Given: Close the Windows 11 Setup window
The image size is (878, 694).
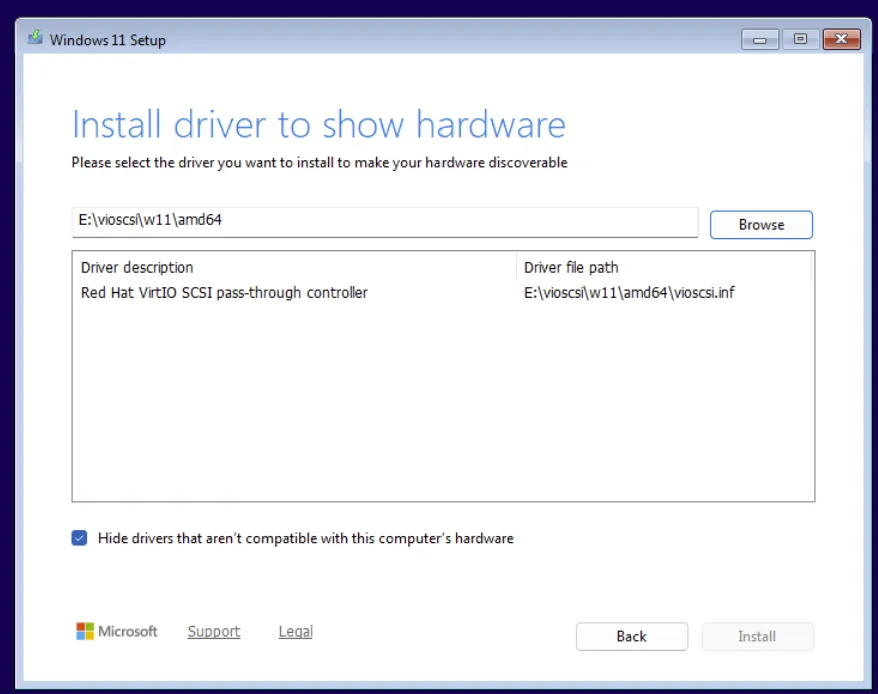Looking at the screenshot, I should (841, 39).
